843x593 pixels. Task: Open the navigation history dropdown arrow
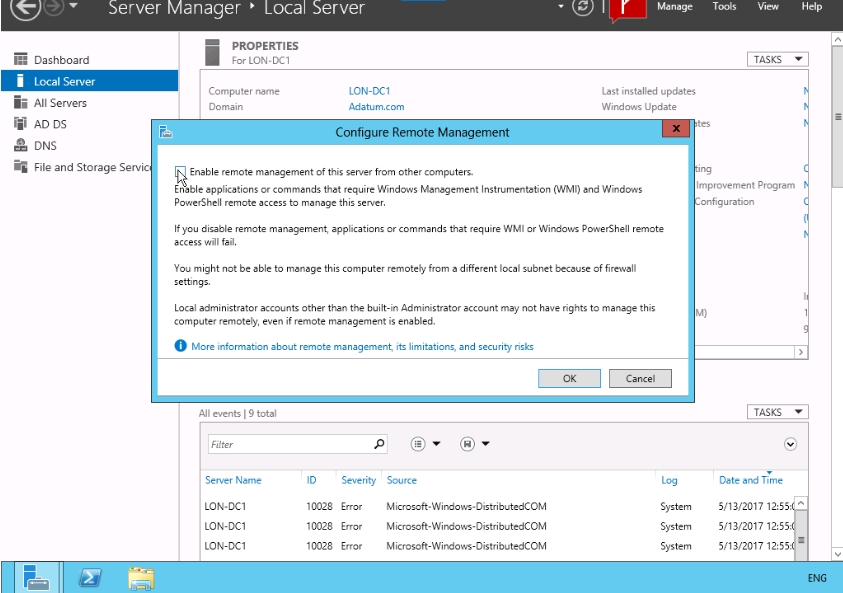click(73, 6)
